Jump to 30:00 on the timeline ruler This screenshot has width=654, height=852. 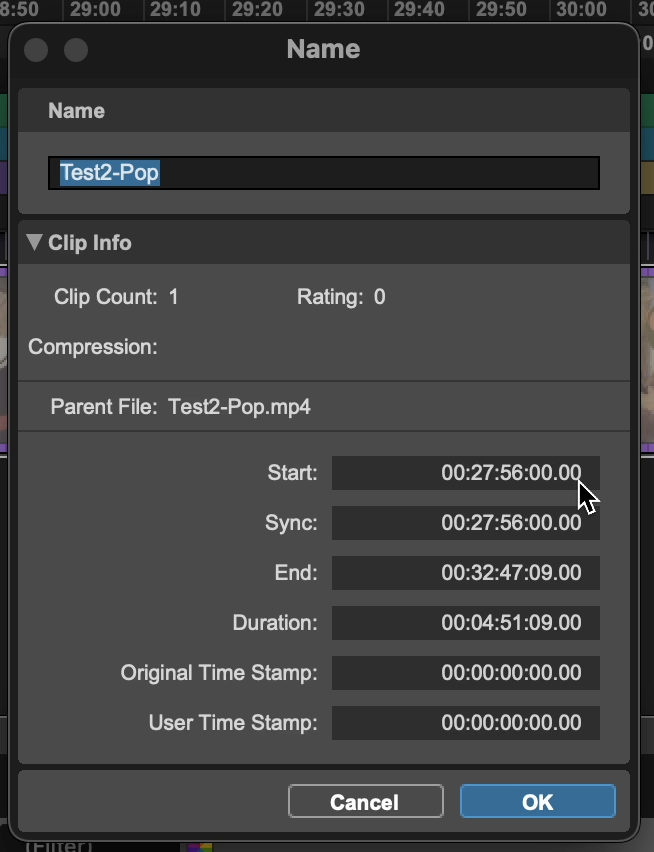click(580, 10)
